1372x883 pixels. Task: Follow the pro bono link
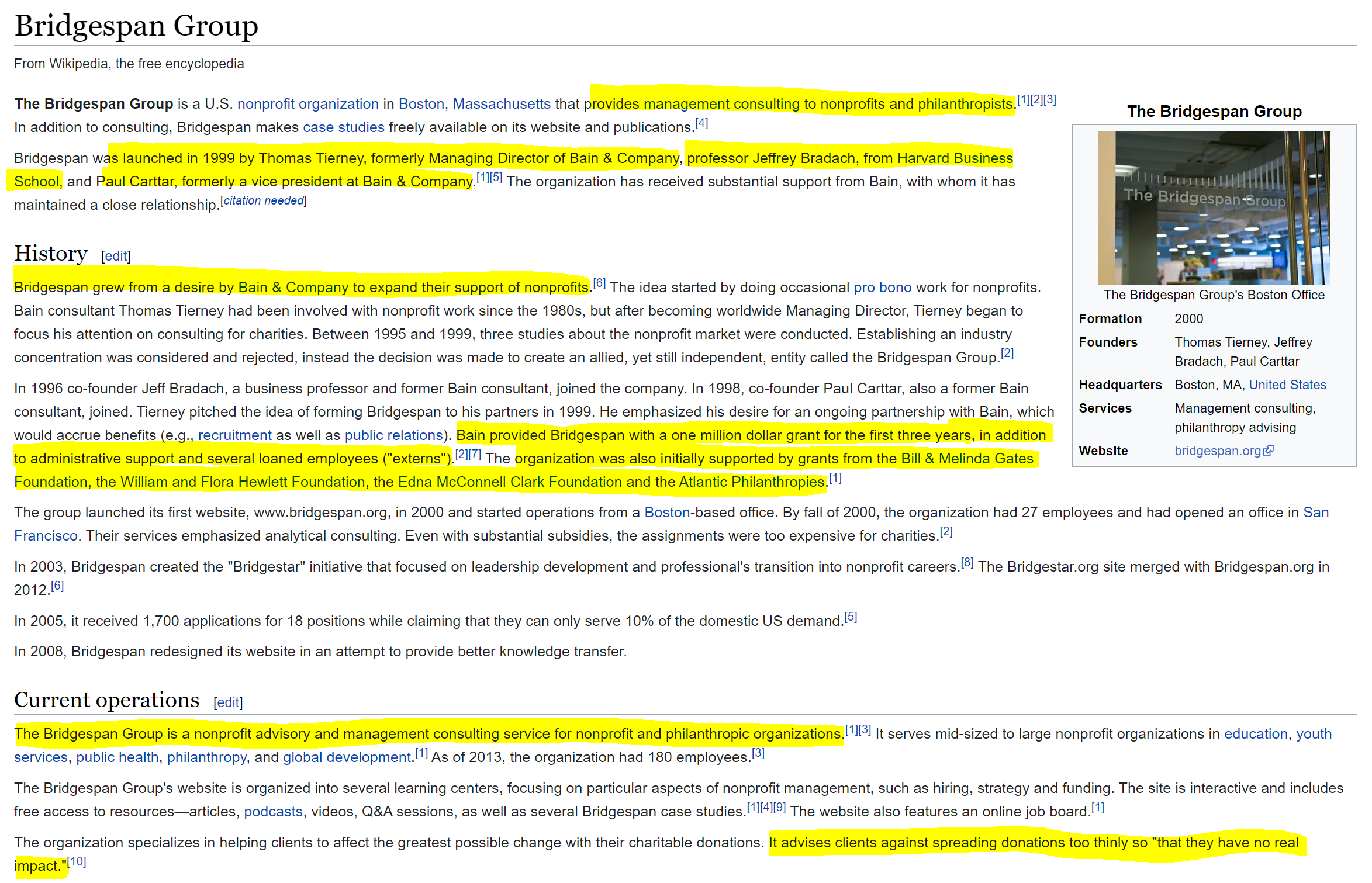[882, 287]
